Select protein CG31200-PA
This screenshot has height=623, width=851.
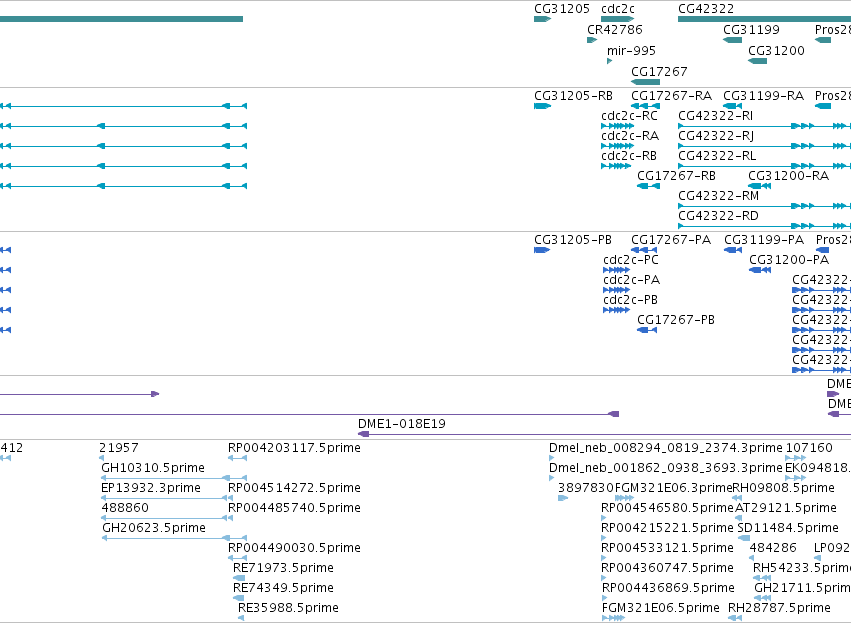click(789, 260)
